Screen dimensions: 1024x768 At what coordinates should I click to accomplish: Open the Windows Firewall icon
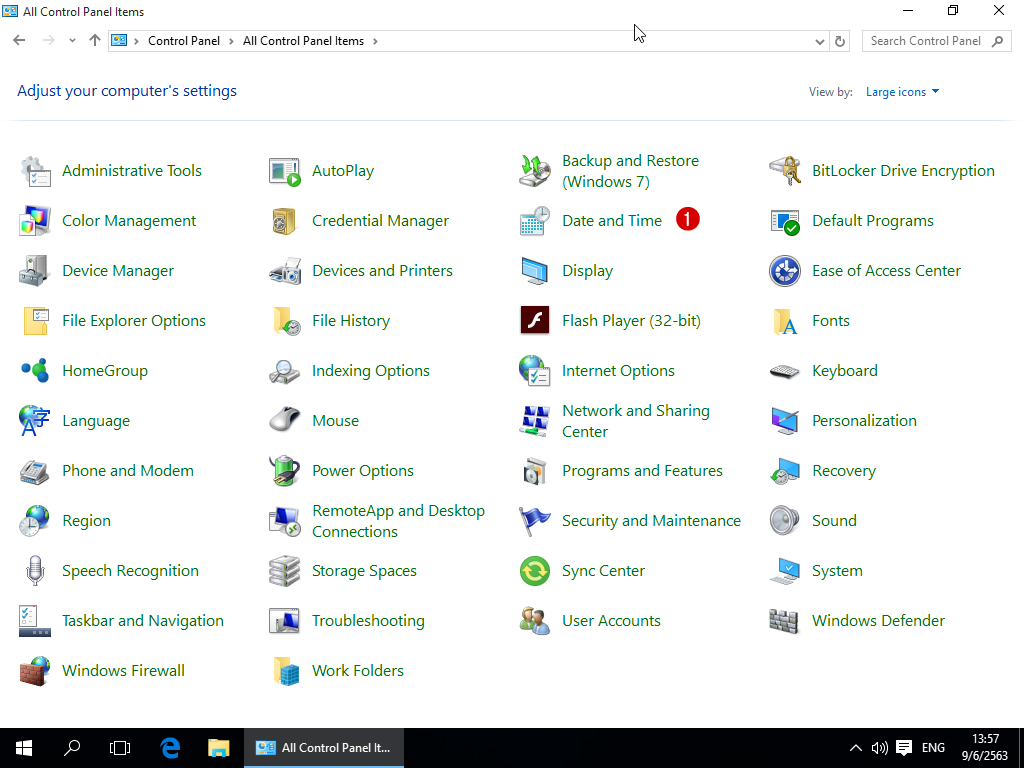point(35,671)
